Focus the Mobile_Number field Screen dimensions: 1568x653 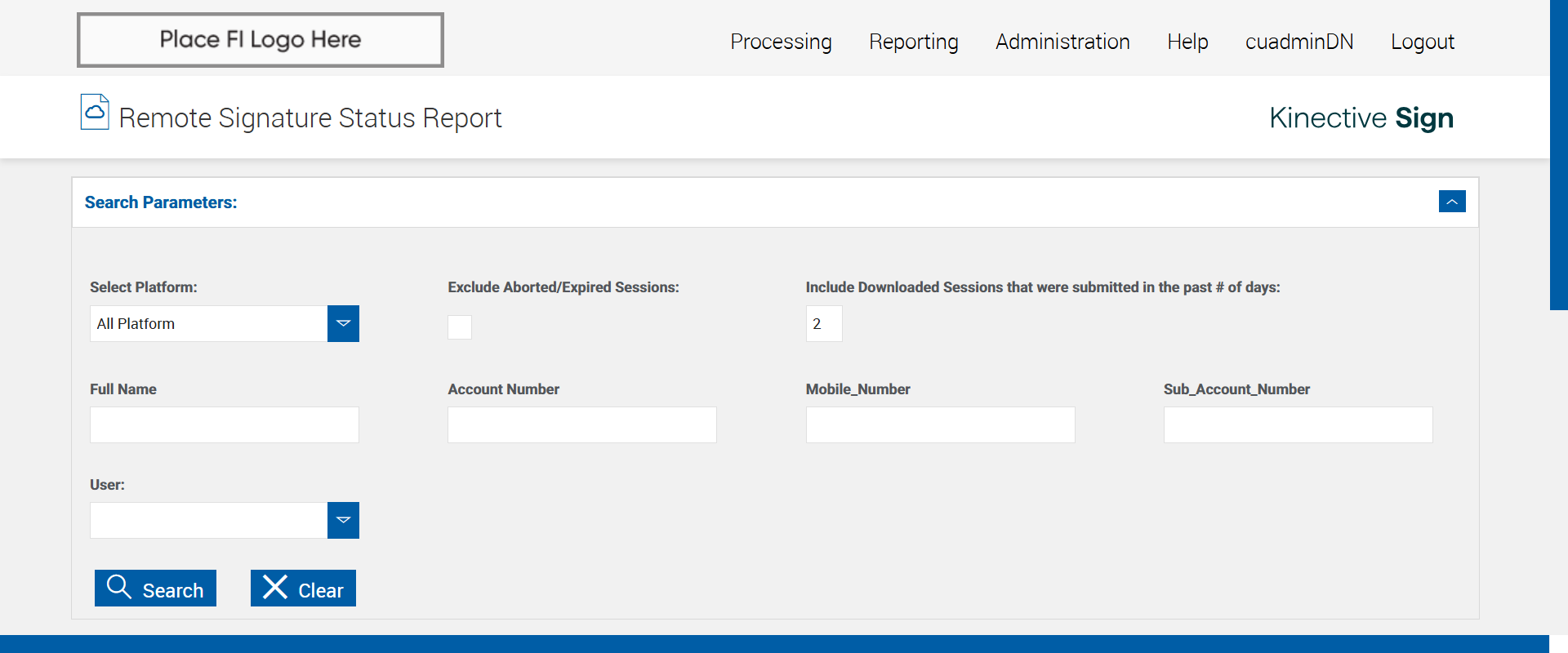coord(941,425)
